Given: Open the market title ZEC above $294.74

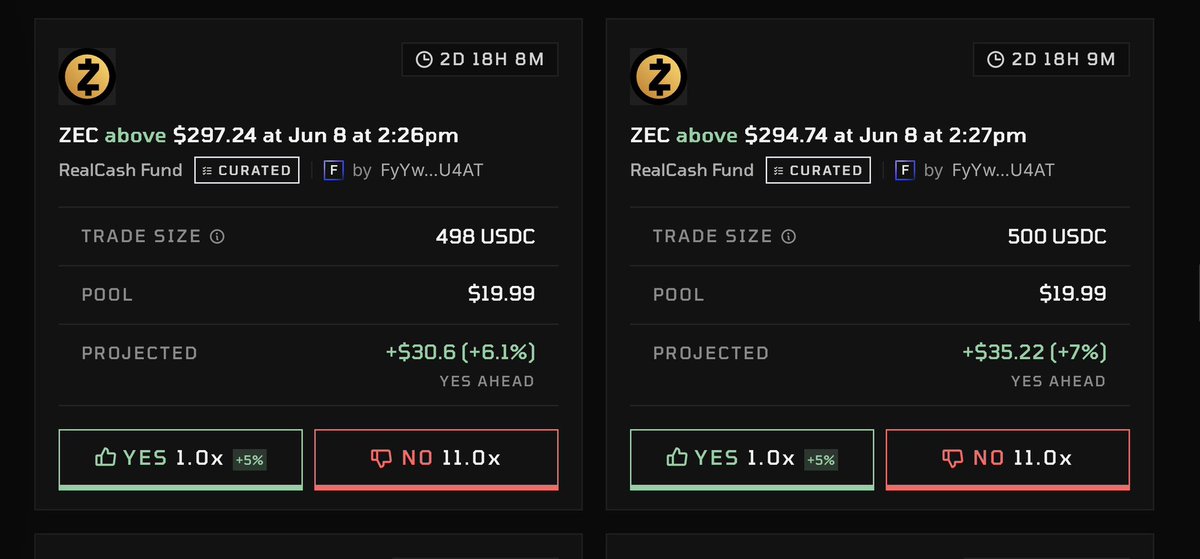Looking at the screenshot, I should click(x=829, y=135).
